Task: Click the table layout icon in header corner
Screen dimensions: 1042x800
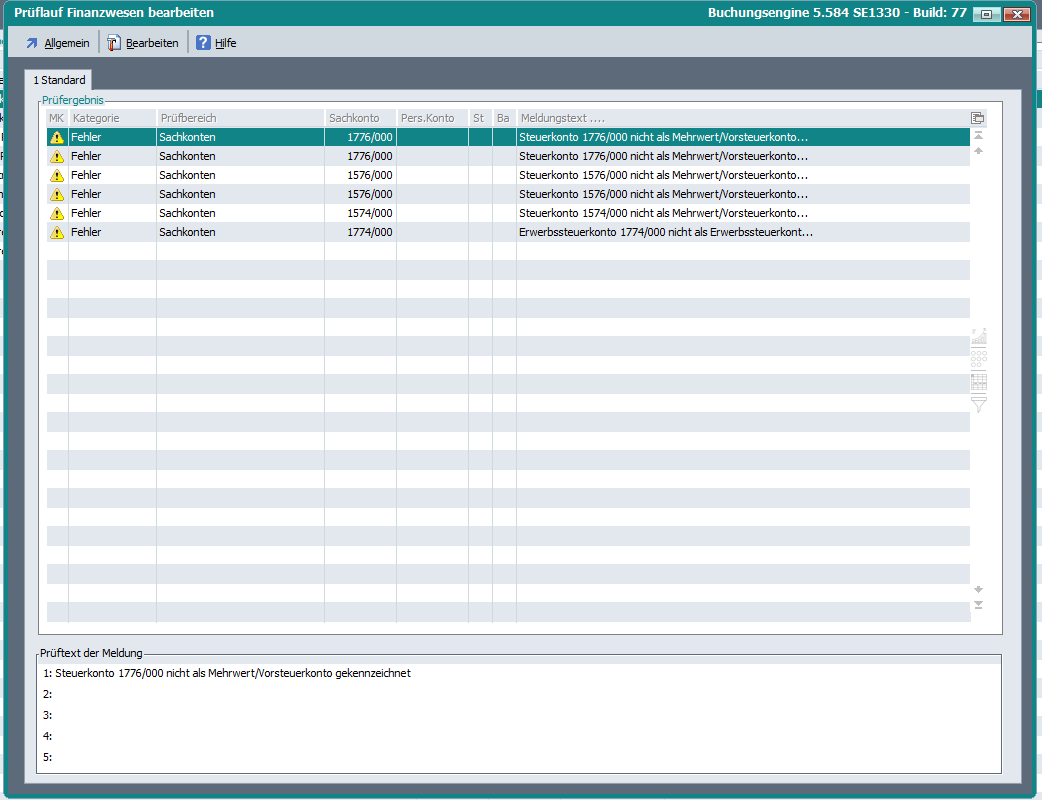Action: (978, 118)
